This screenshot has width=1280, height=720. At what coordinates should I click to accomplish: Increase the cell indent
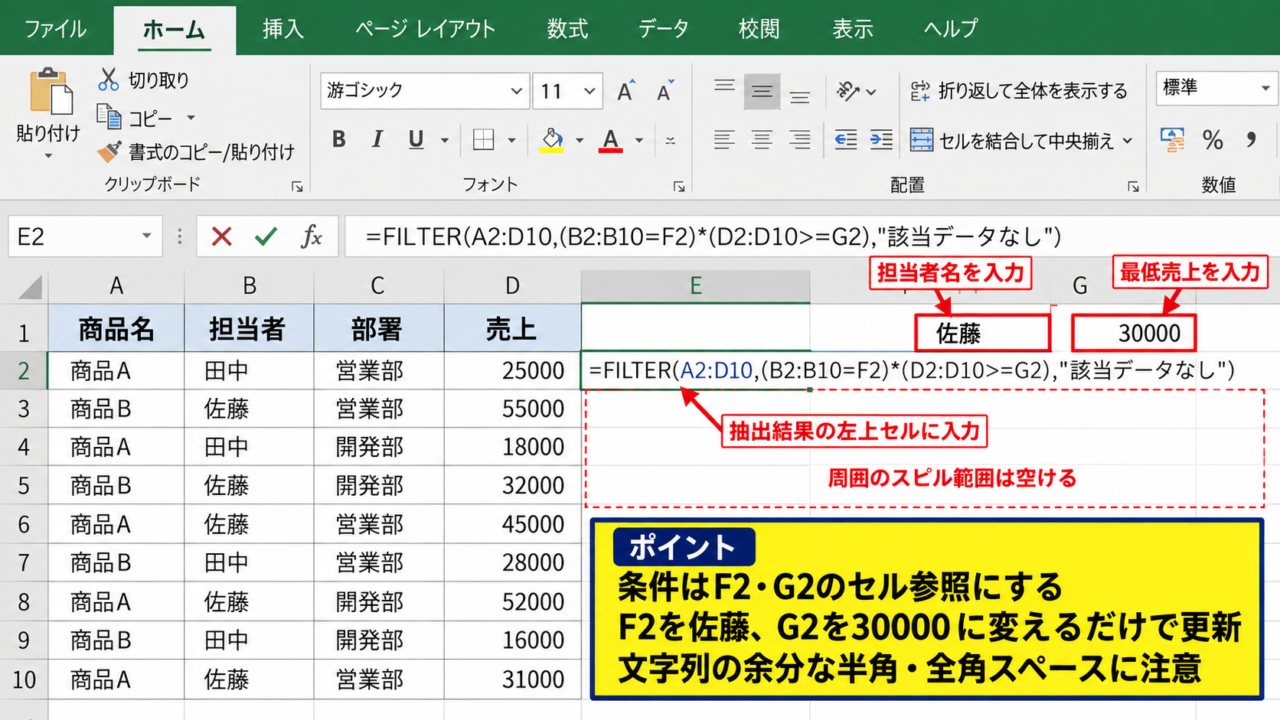881,140
